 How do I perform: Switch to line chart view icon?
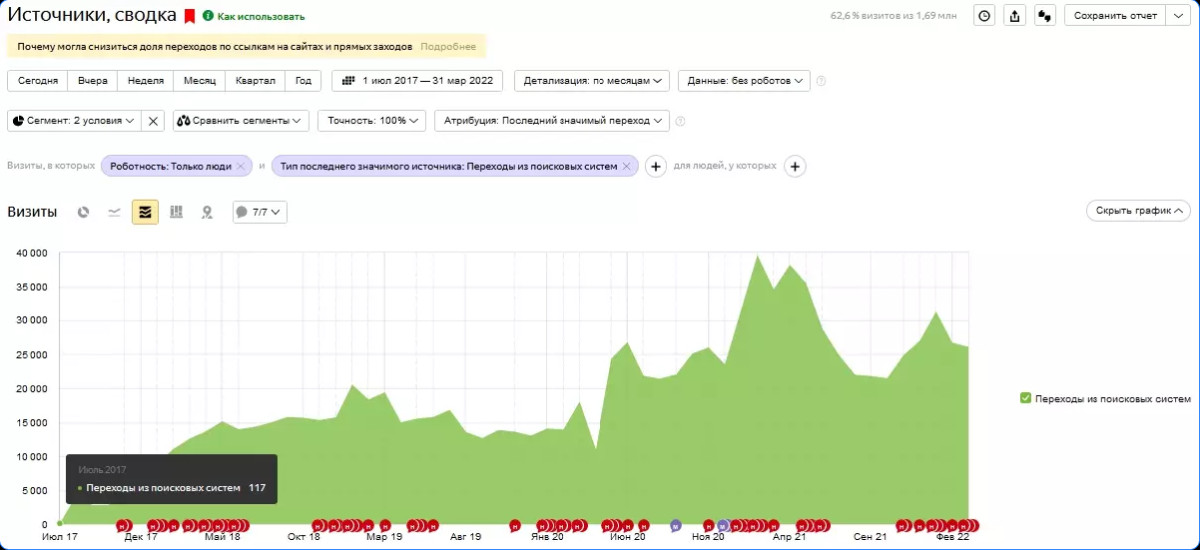point(114,212)
